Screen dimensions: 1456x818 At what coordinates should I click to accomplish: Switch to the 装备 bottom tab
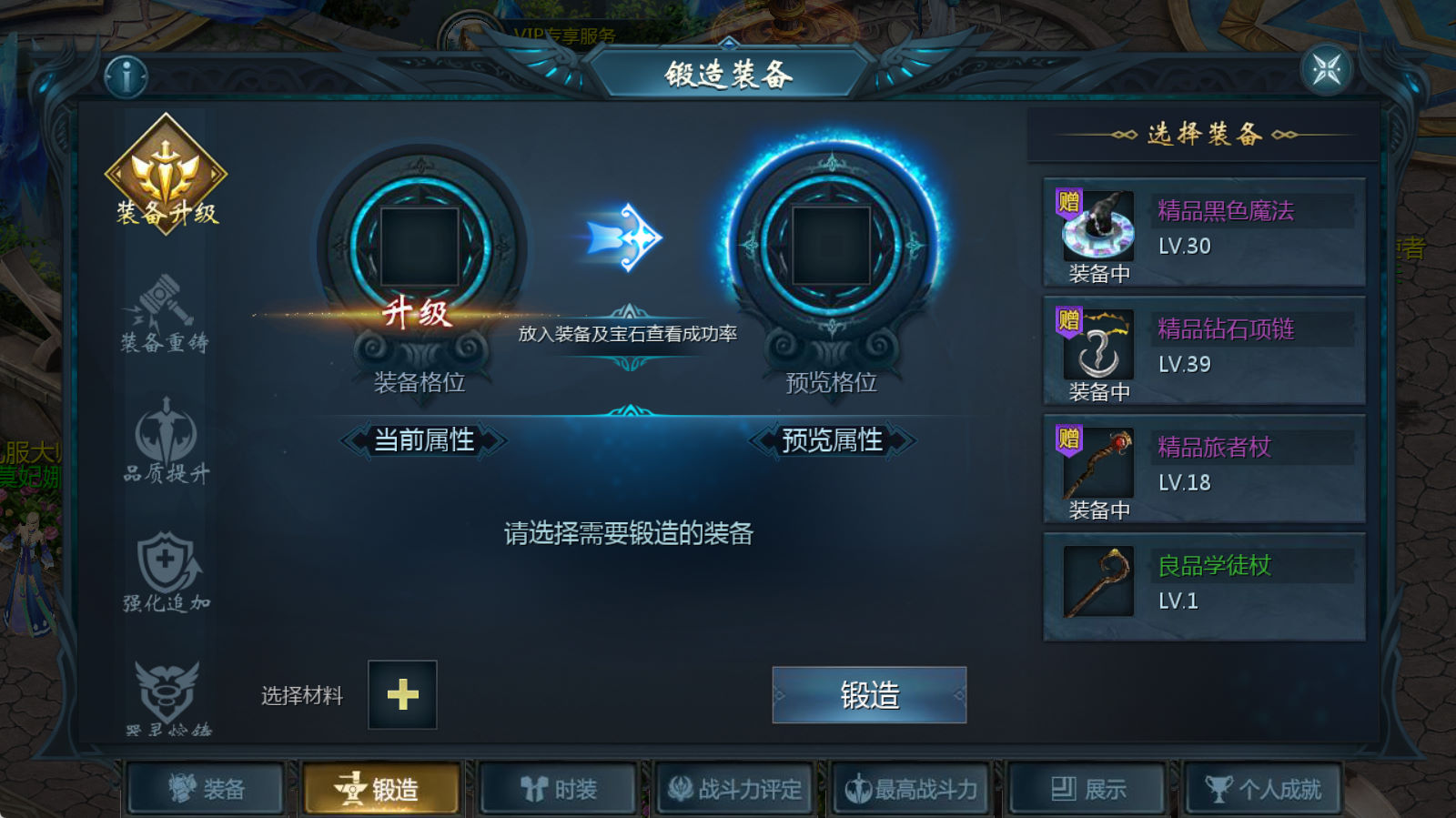206,788
